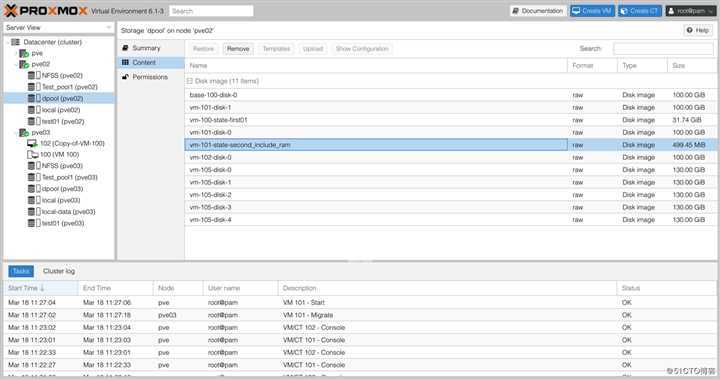Select vm-100-state-first01 row
Viewport: 720px width, 379px height.
click(450, 120)
